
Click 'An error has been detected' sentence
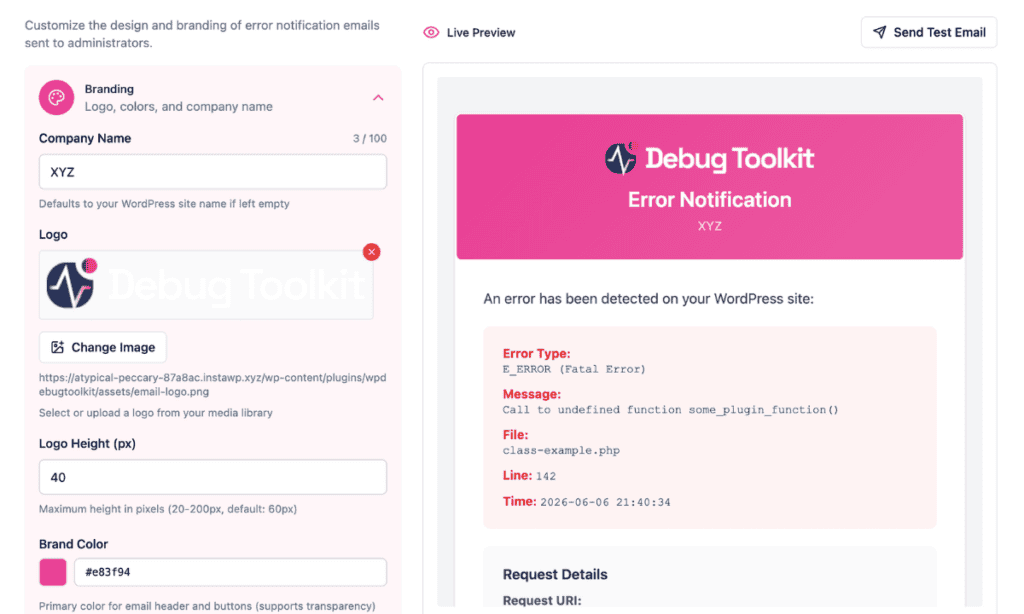648,299
